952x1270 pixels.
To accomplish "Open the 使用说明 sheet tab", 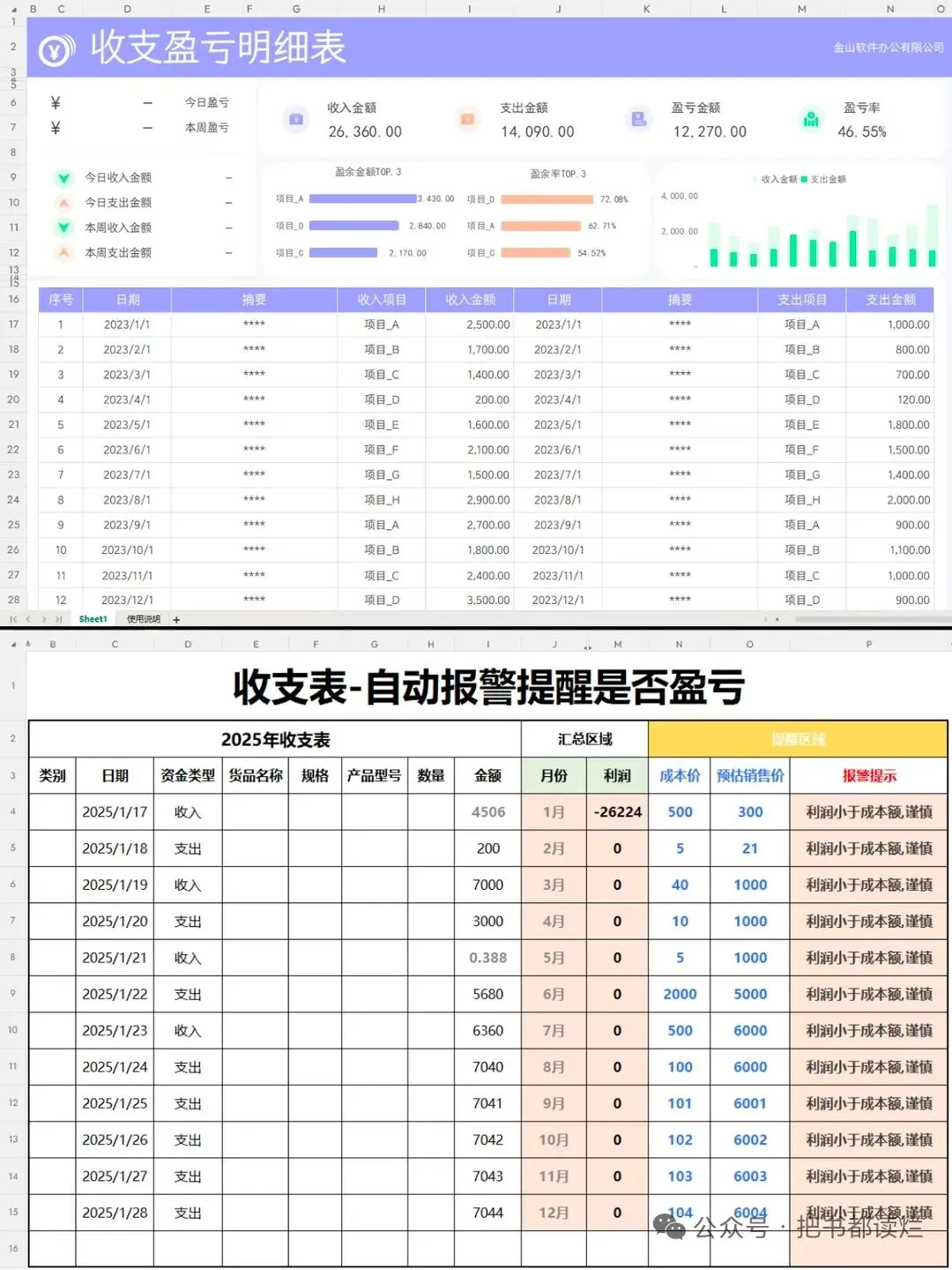I will click(144, 619).
